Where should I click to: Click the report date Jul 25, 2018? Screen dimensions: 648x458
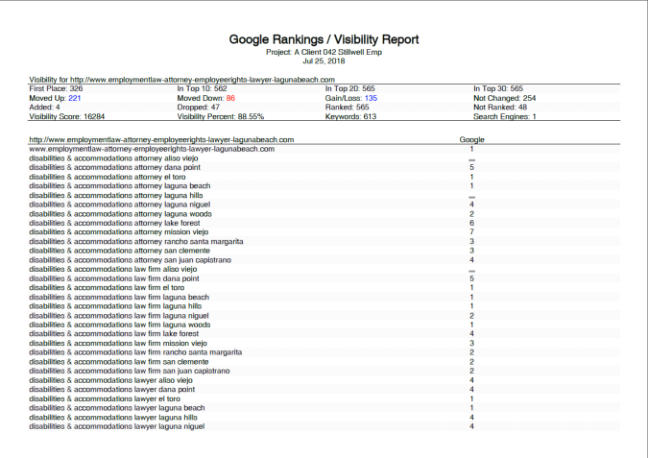(324, 59)
